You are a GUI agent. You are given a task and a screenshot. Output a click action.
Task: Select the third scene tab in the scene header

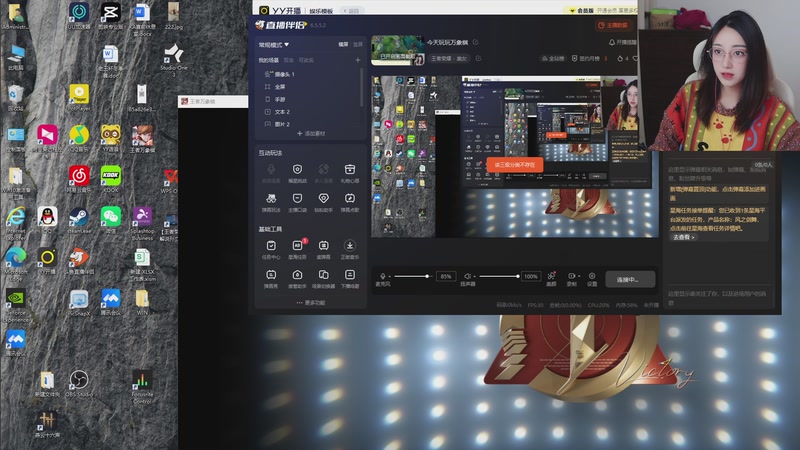tap(306, 60)
